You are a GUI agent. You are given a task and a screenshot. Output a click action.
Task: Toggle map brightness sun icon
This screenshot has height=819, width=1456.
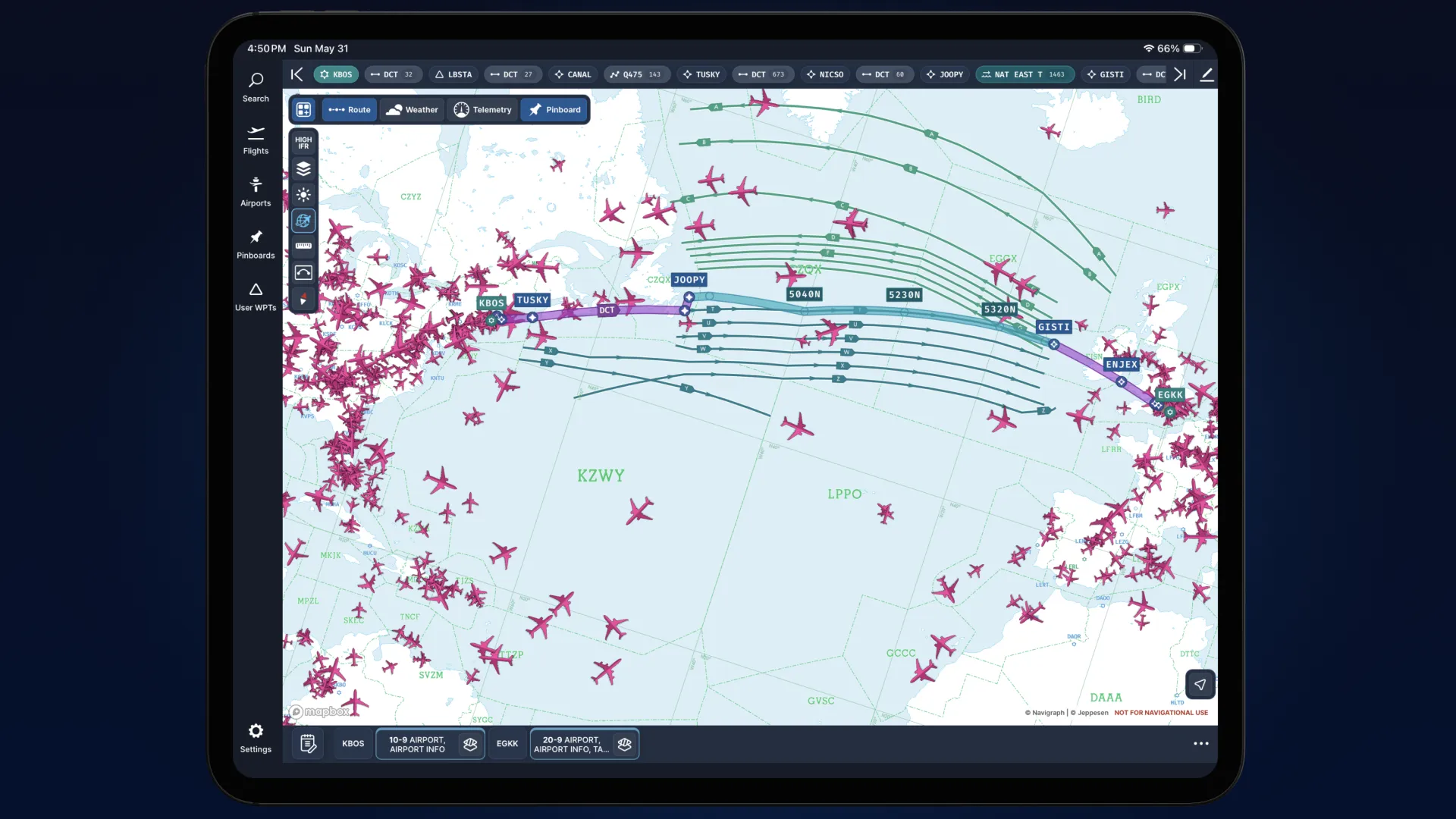tap(303, 194)
